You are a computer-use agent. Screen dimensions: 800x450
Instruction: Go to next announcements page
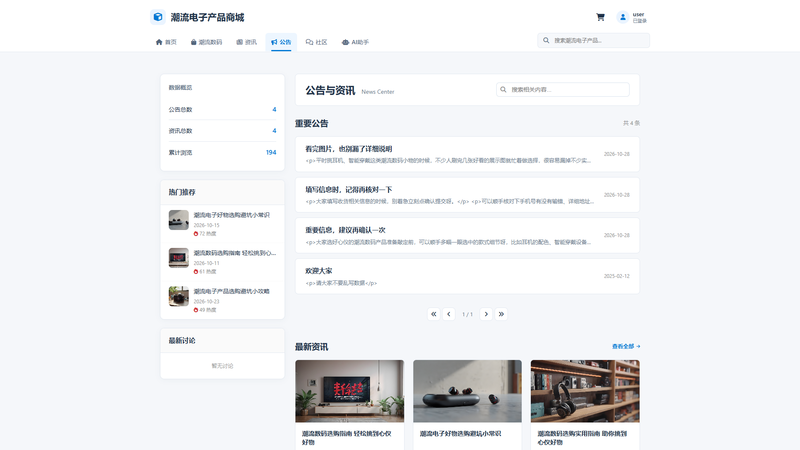(x=486, y=314)
